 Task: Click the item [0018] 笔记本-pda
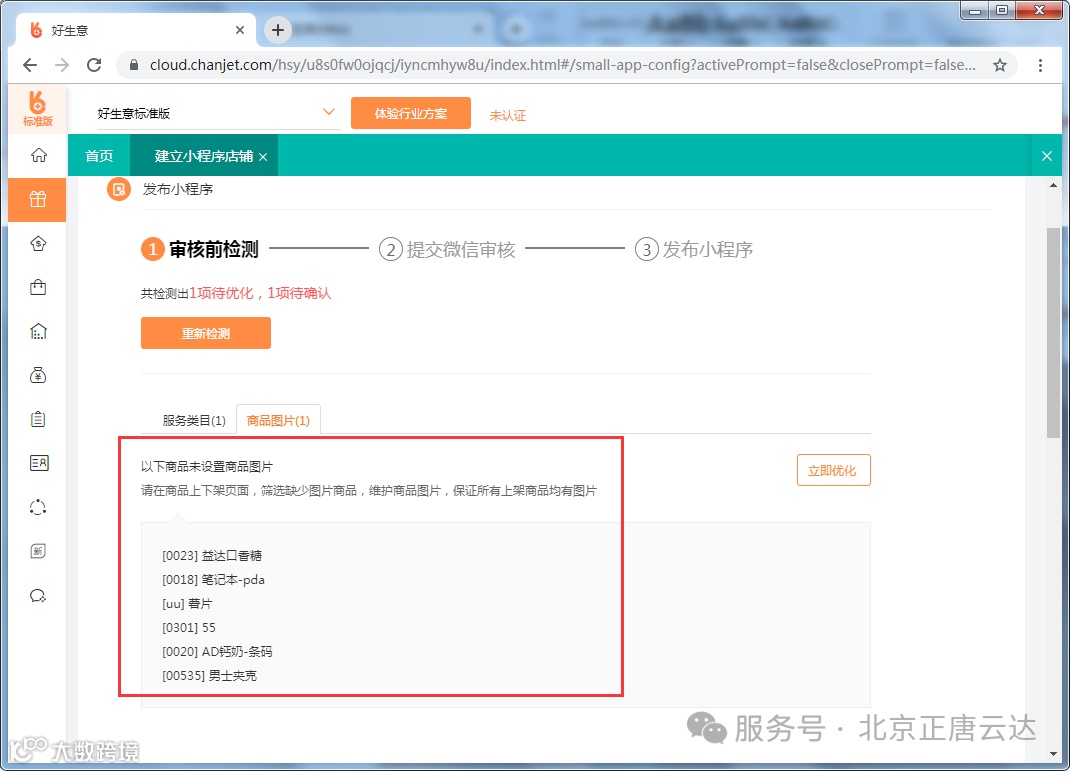coord(214,579)
